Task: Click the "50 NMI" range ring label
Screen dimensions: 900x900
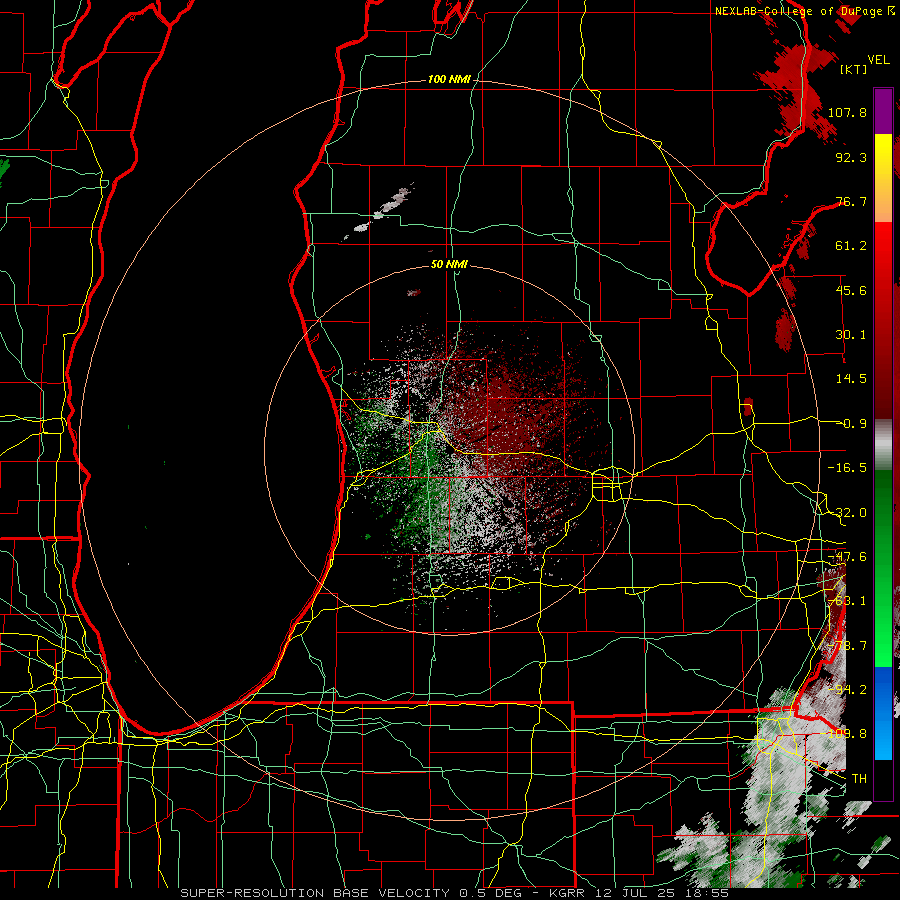Action: [449, 264]
